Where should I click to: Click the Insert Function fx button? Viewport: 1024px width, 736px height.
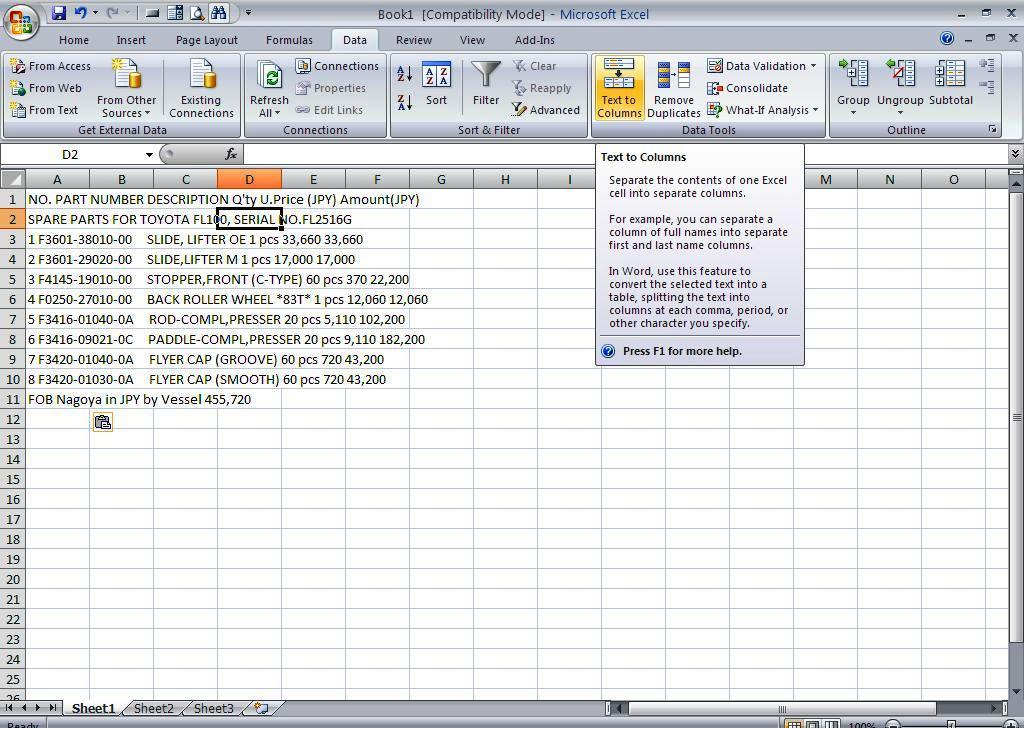coord(231,154)
